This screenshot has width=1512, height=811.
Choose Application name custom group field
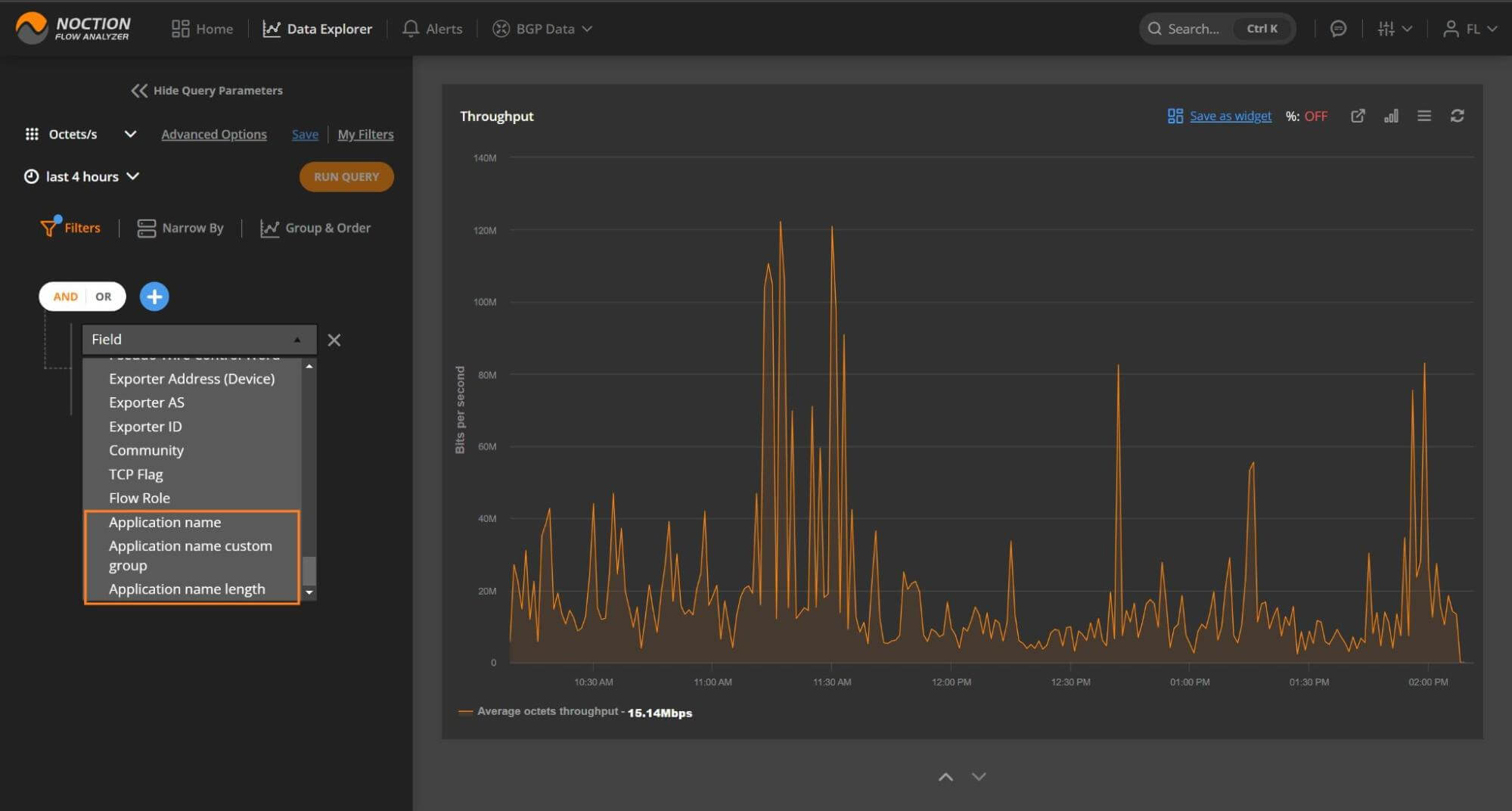tap(191, 555)
